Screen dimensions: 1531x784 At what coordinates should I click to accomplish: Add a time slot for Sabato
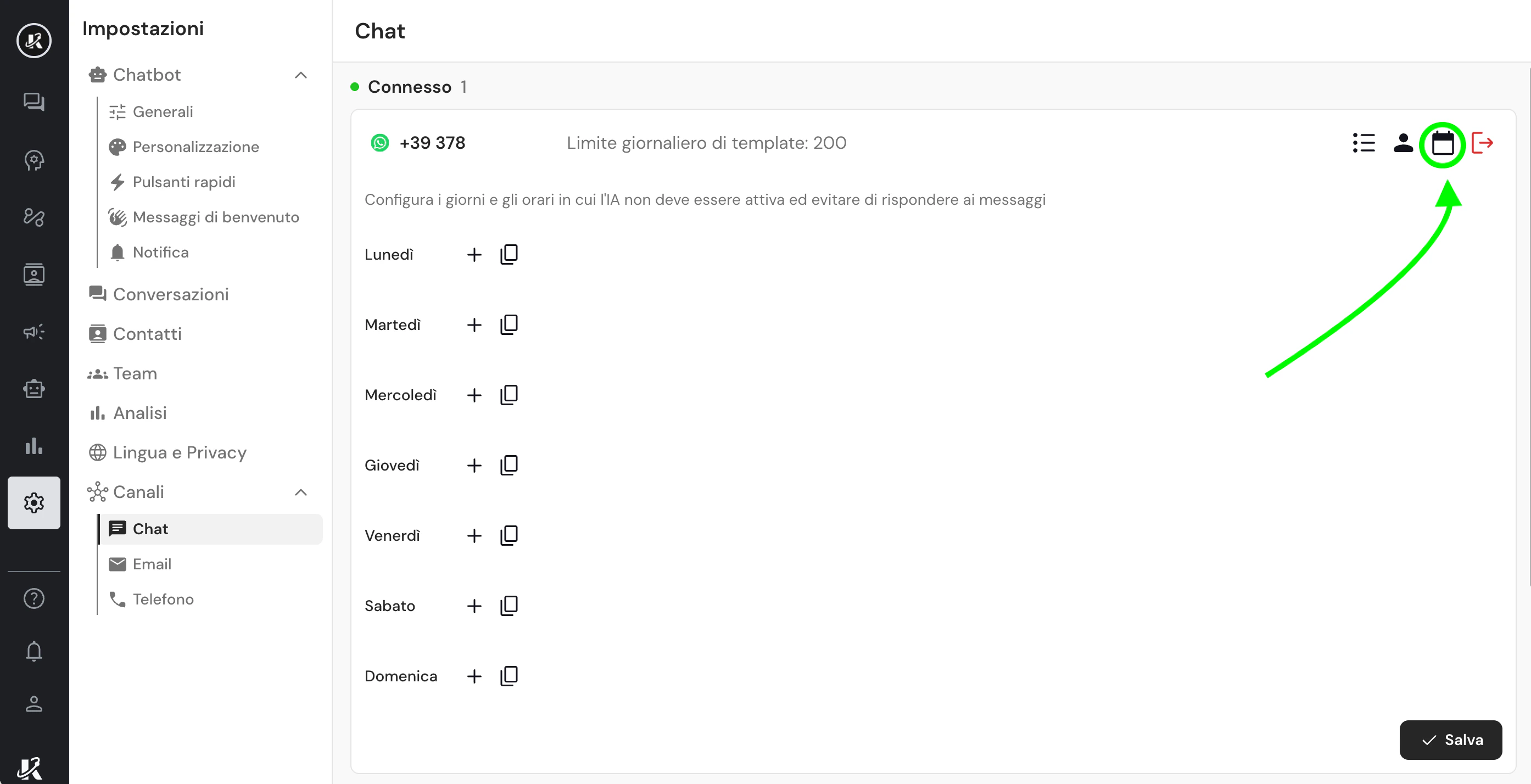[474, 606]
